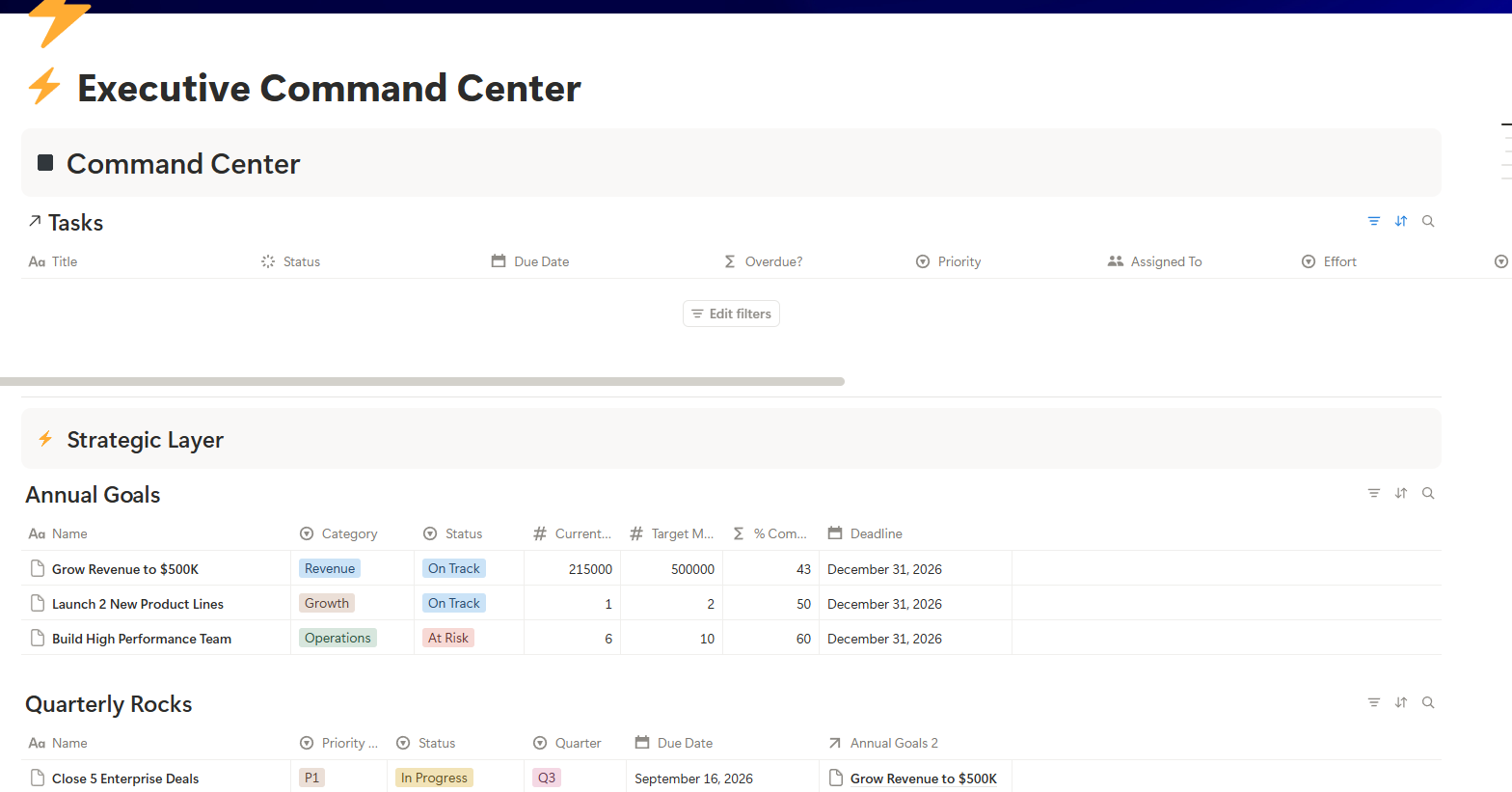Click arrow icon next to Tasks heading

(35, 221)
